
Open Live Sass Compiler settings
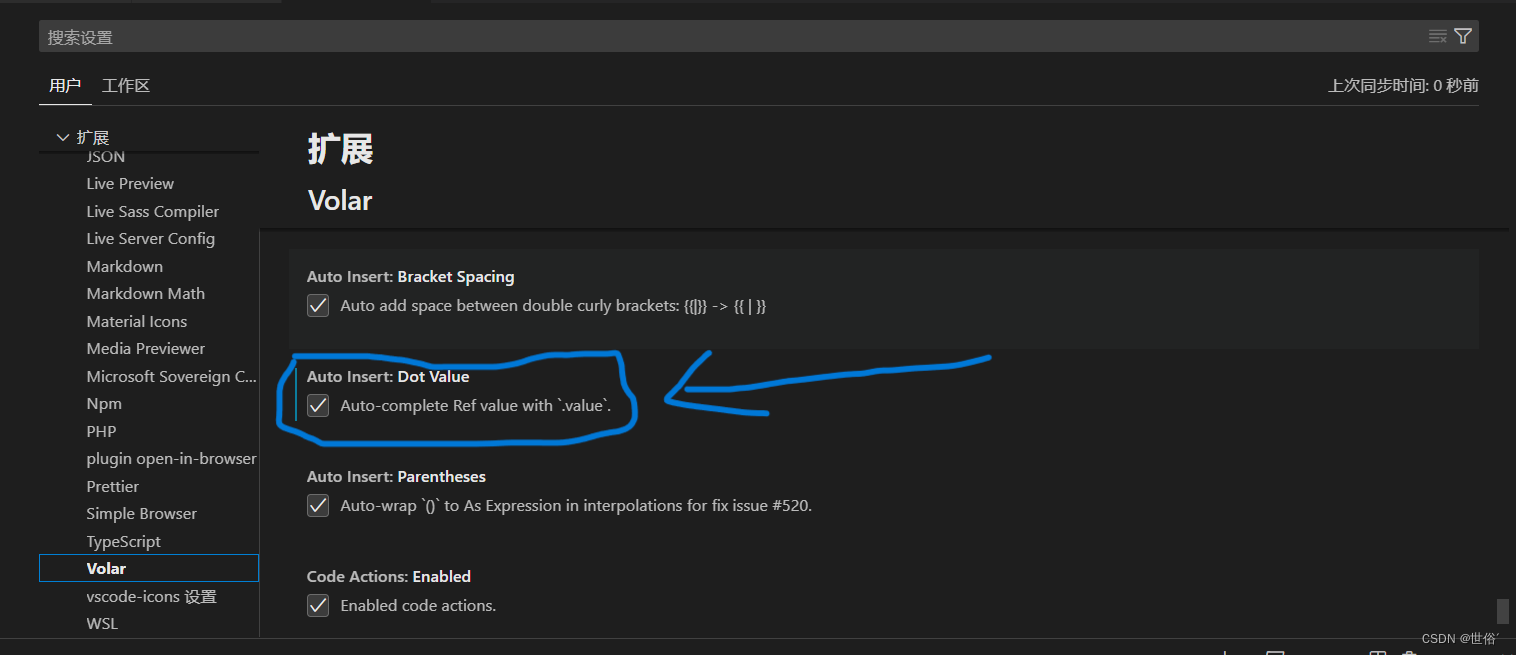point(152,211)
